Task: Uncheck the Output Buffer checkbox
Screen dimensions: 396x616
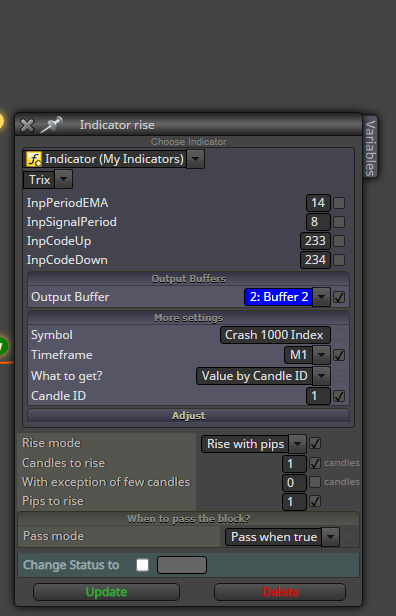Action: pyautogui.click(x=339, y=297)
